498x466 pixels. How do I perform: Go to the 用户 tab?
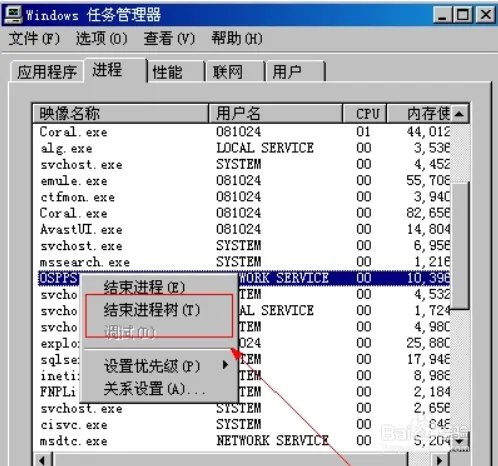pos(295,72)
